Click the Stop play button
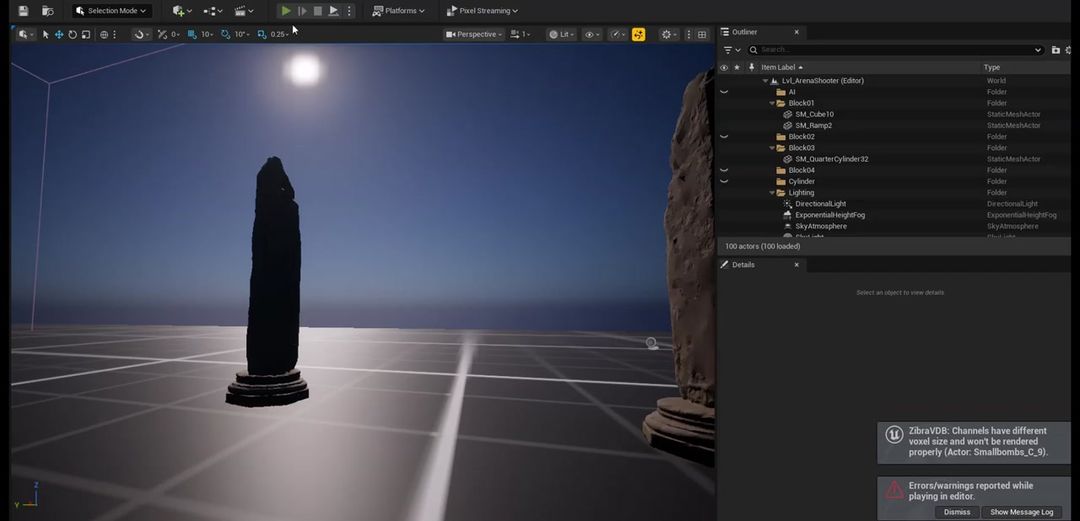Viewport: 1080px width, 521px height. click(x=318, y=11)
